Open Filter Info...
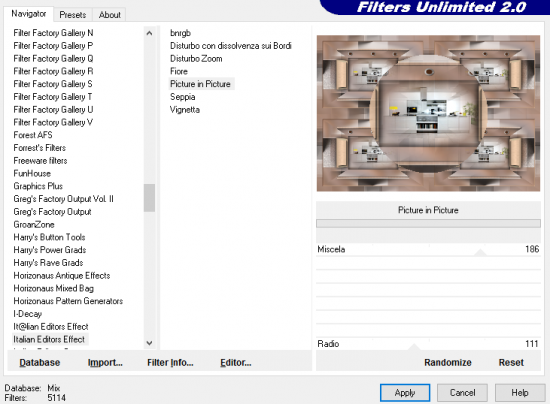Viewport: 550px width, 404px height. (x=170, y=362)
